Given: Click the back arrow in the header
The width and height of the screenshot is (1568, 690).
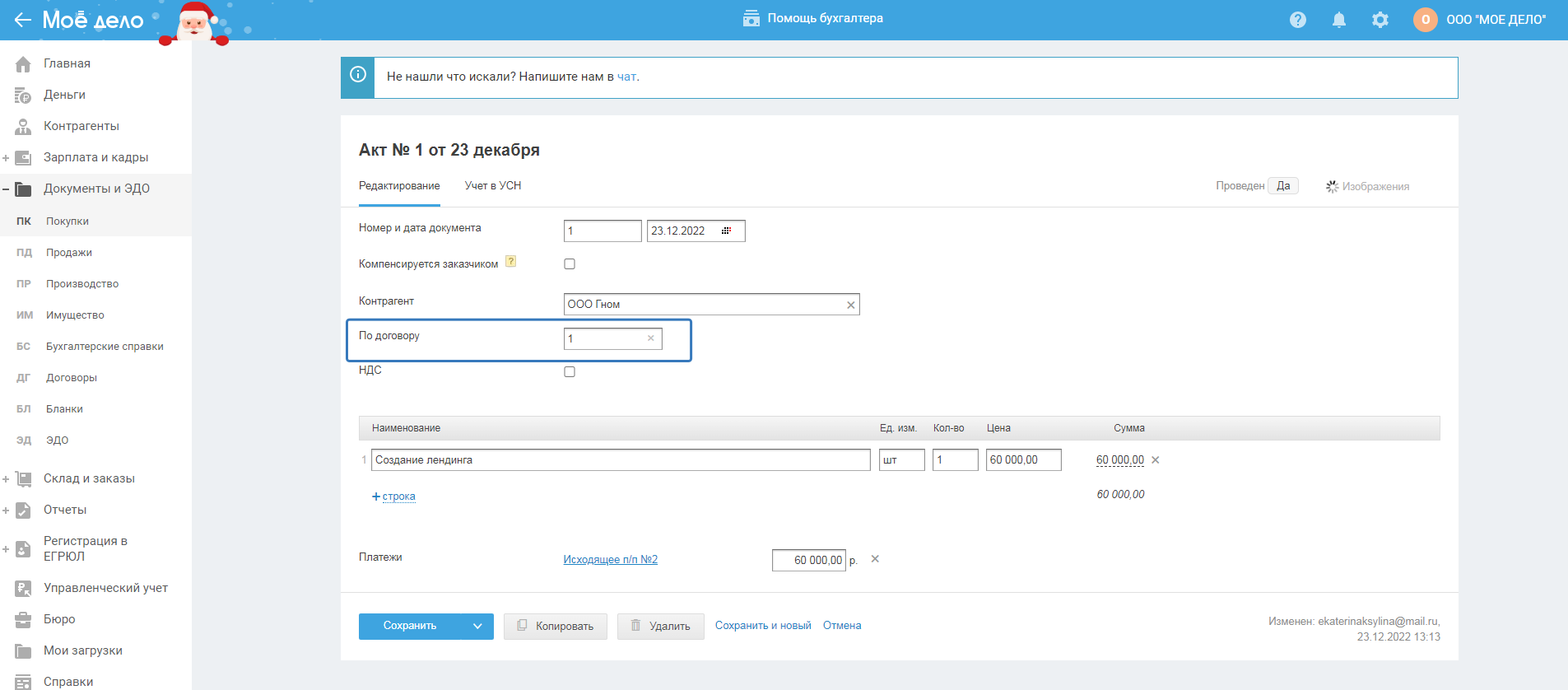Looking at the screenshot, I should [22, 20].
